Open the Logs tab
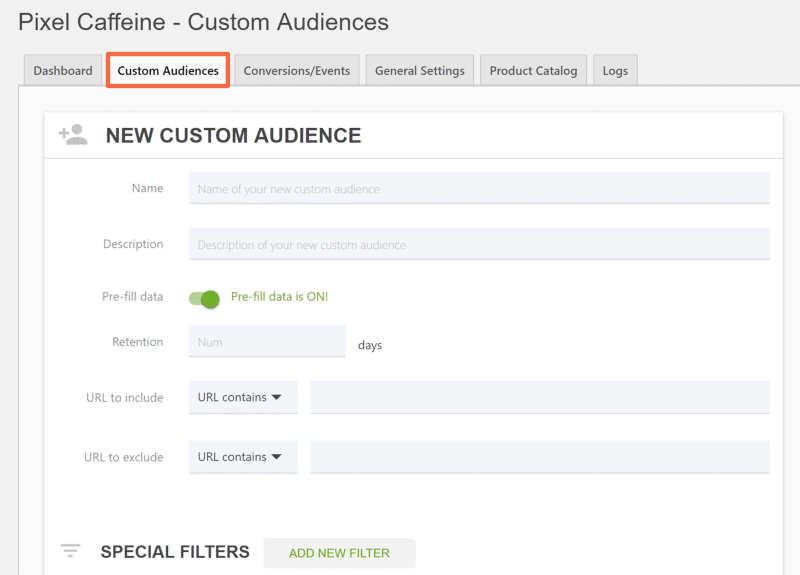 click(615, 70)
